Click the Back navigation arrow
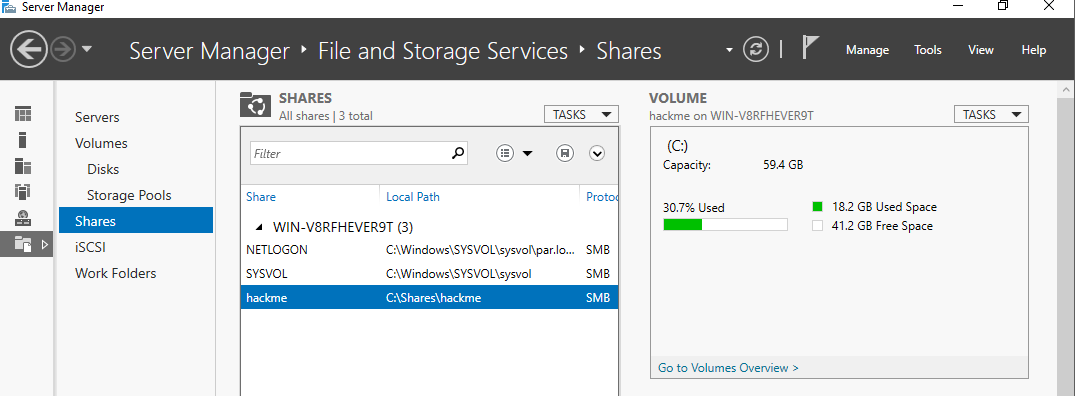The image size is (1075, 396). click(28, 49)
